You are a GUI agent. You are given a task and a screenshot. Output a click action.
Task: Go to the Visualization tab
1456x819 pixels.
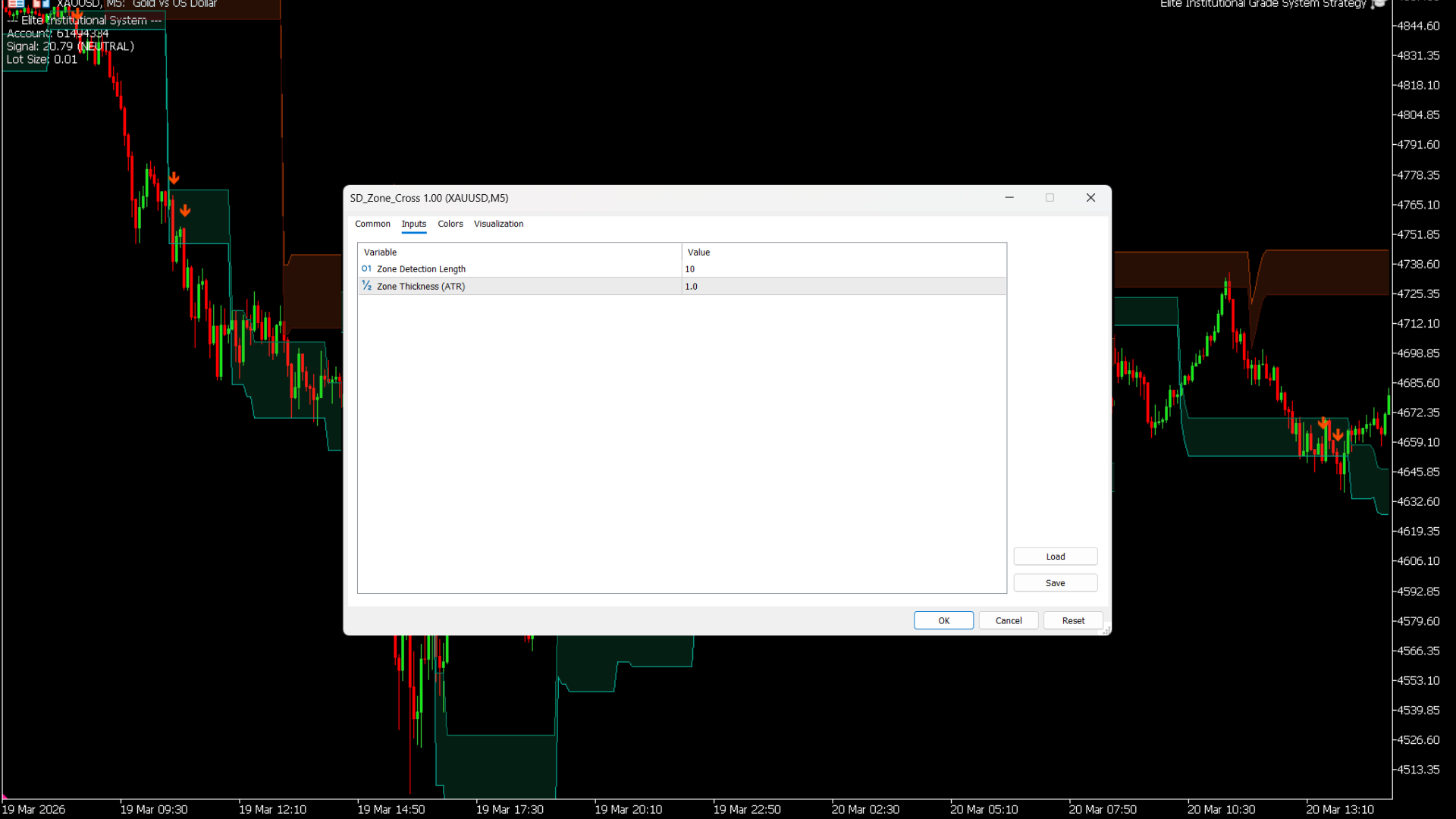pos(498,224)
